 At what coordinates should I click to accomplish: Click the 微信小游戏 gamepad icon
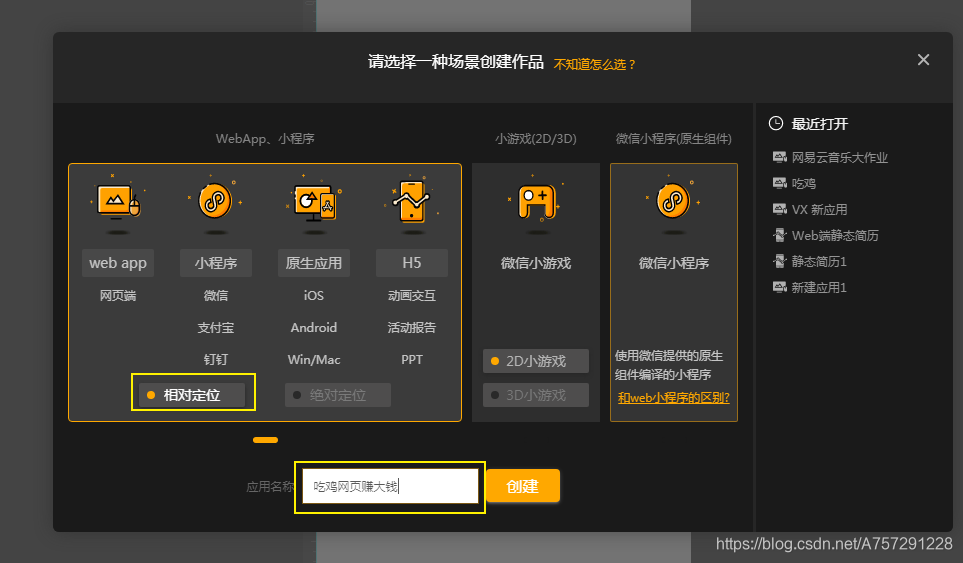coord(536,201)
